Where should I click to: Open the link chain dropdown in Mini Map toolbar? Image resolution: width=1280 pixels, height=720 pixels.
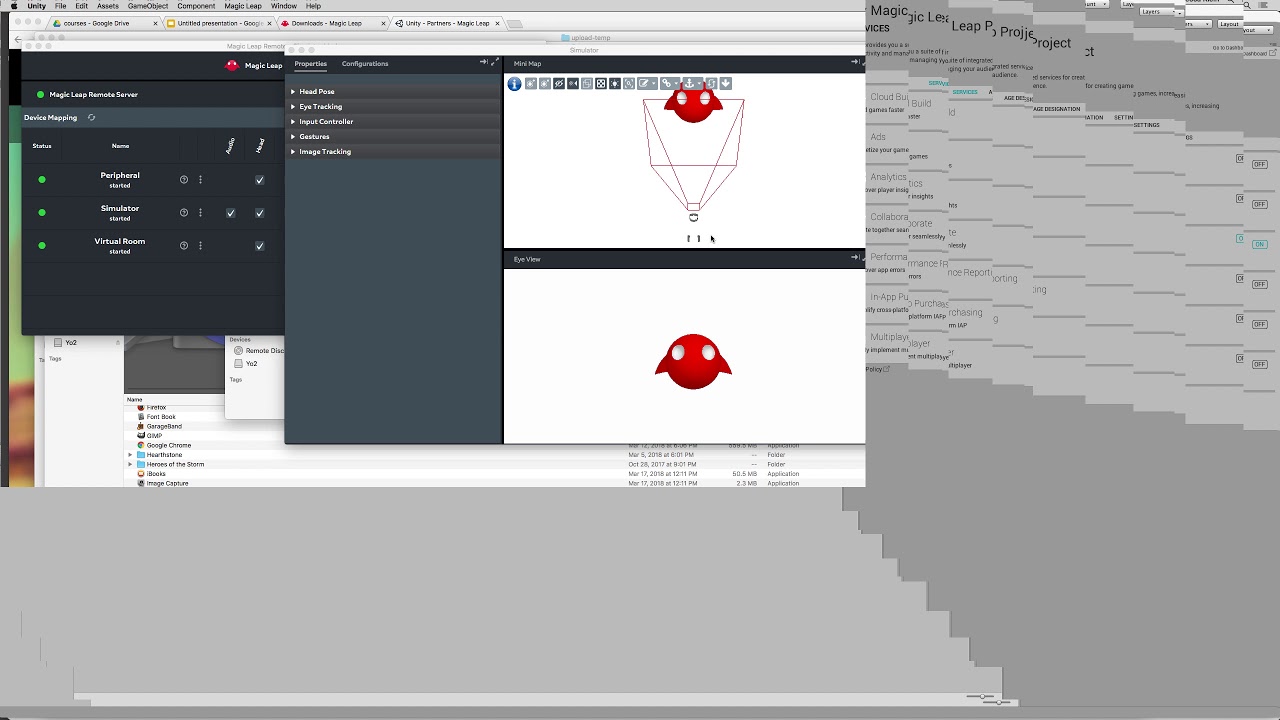pos(670,84)
